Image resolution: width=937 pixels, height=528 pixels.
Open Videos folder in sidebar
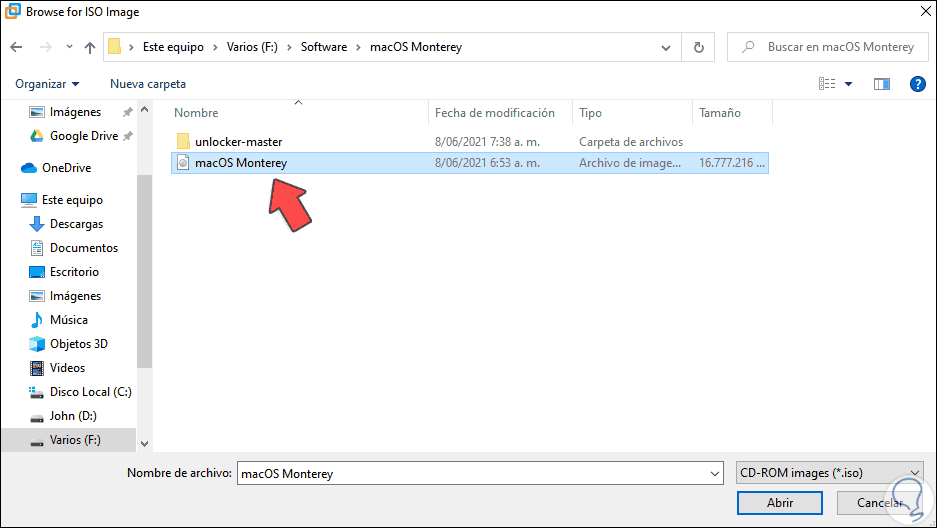click(67, 368)
